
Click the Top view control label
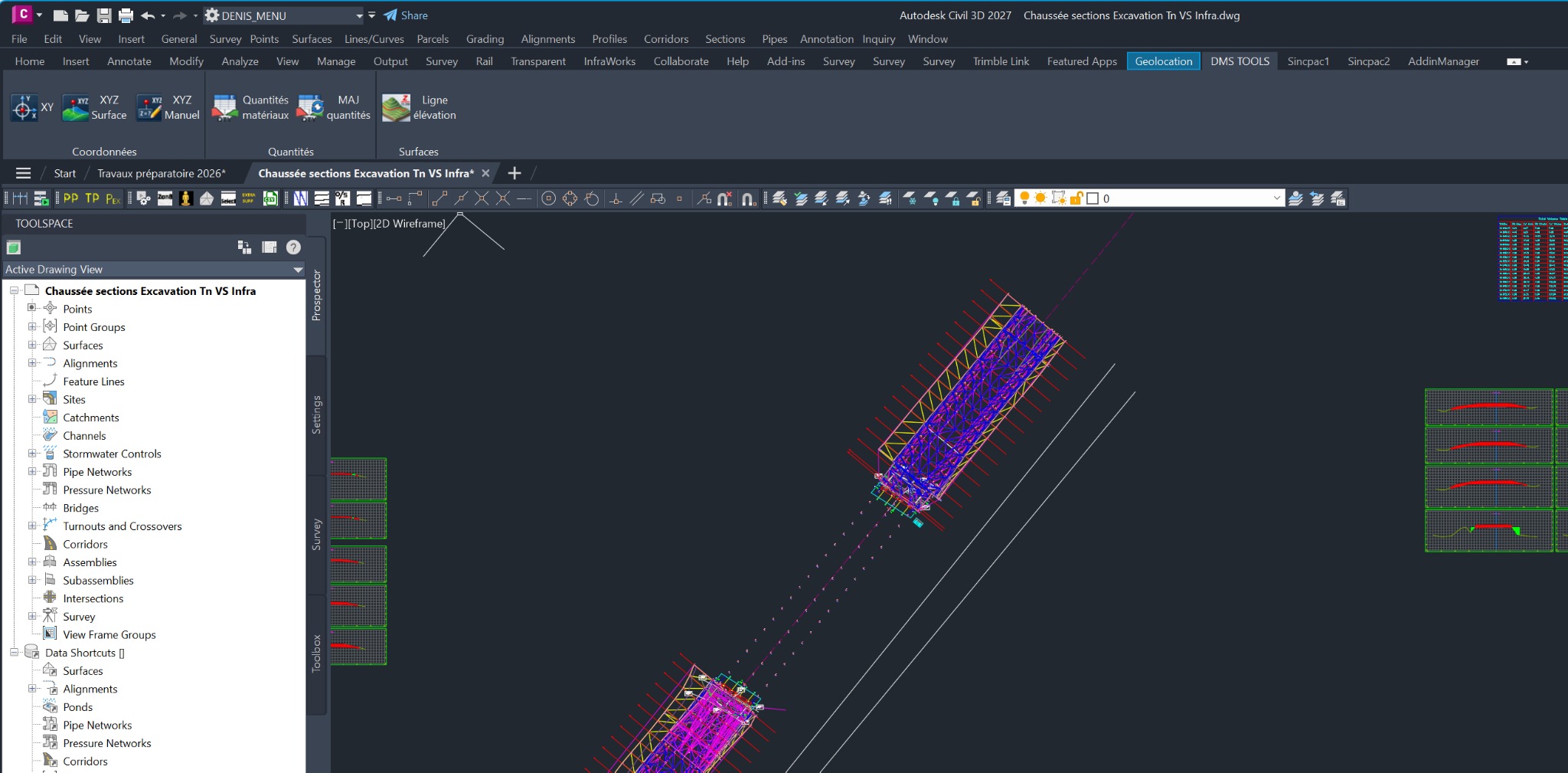(x=361, y=224)
